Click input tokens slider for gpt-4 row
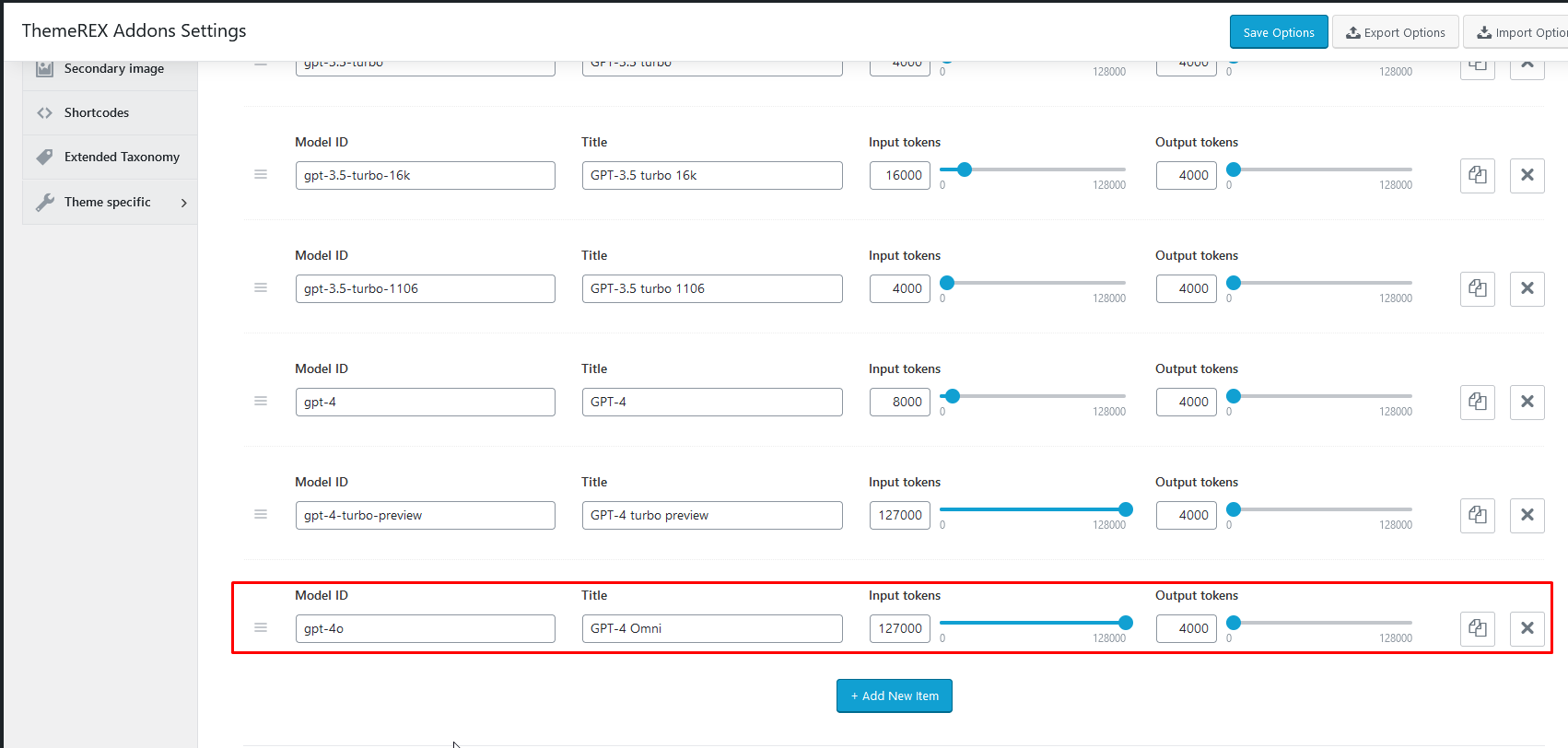1568x748 pixels. coord(1033,396)
